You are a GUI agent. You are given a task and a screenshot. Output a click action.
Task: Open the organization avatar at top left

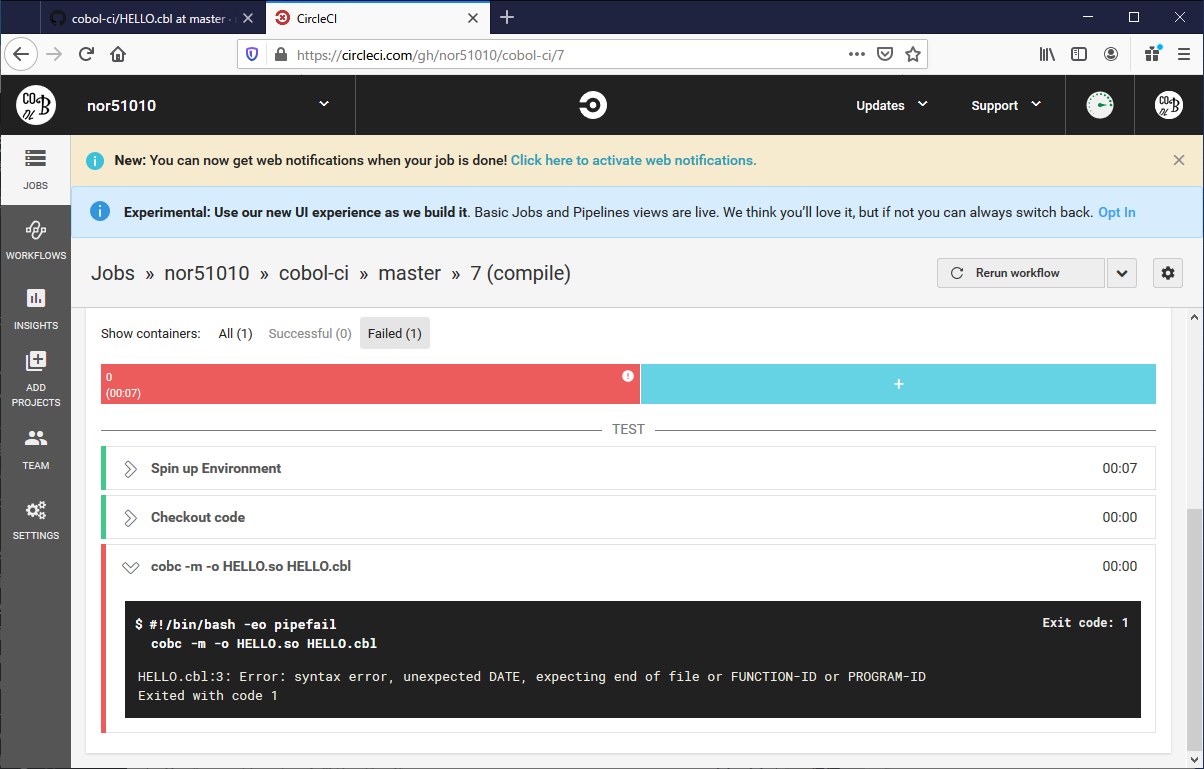tap(35, 105)
